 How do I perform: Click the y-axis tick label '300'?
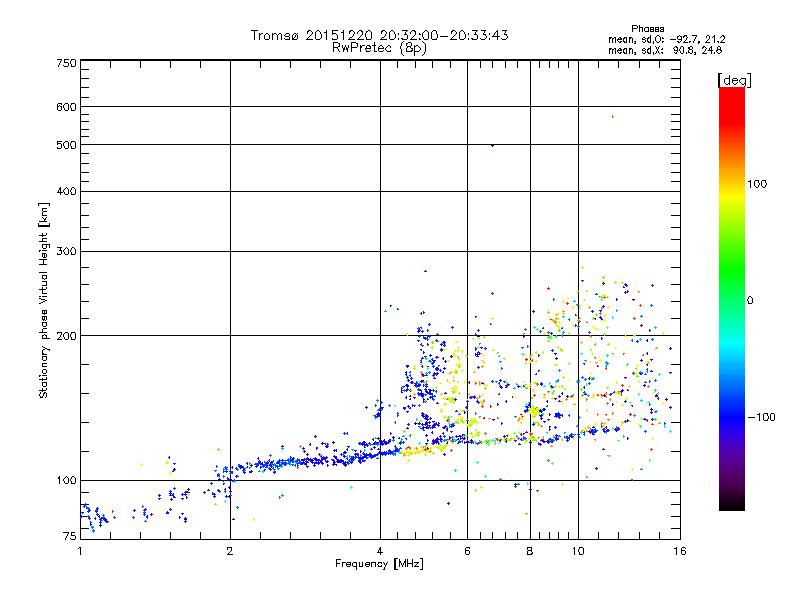pyautogui.click(x=67, y=252)
